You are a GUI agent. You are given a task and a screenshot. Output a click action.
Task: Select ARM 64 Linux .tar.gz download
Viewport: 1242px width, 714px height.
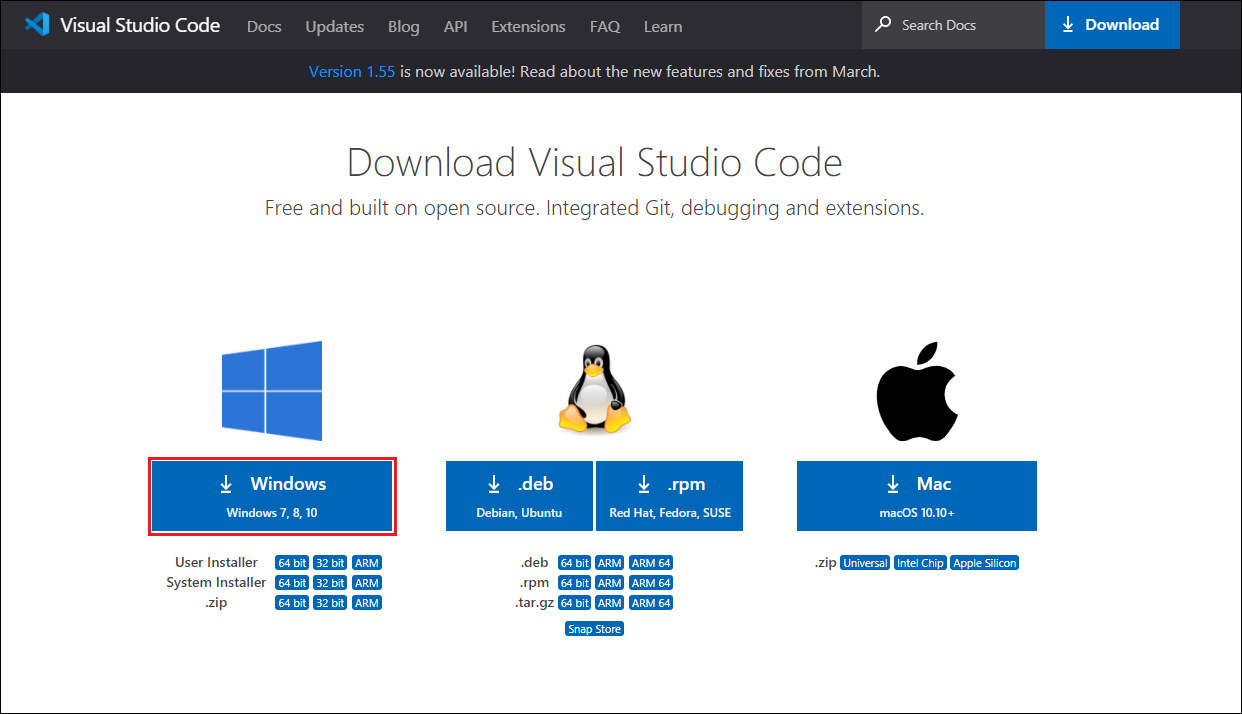(x=651, y=603)
